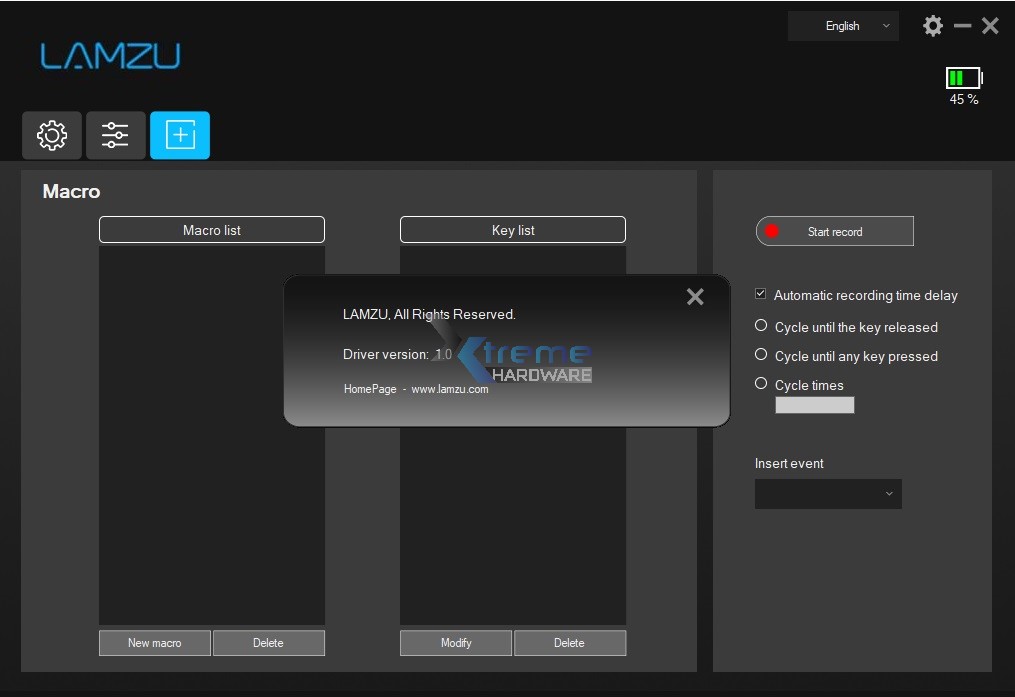Close the About LAMZU dialog
Screen dimensions: 1015x697
click(695, 296)
